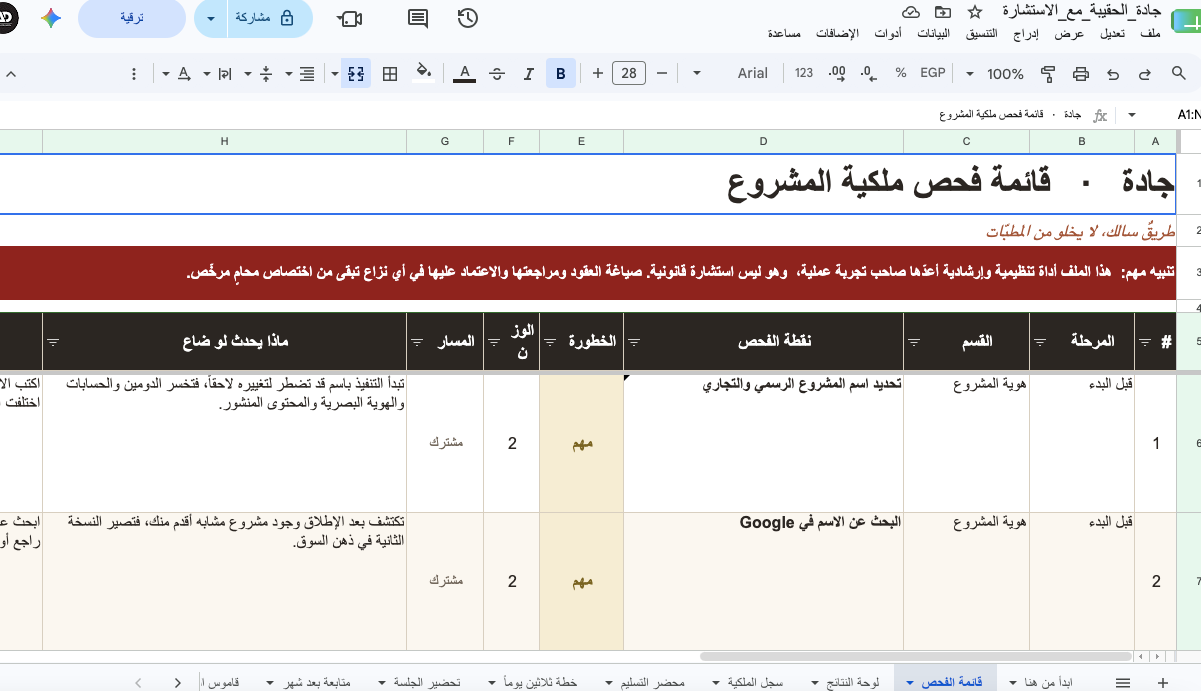Select the paint format roller icon
Image resolution: width=1201 pixels, height=691 pixels.
[x=1049, y=73]
